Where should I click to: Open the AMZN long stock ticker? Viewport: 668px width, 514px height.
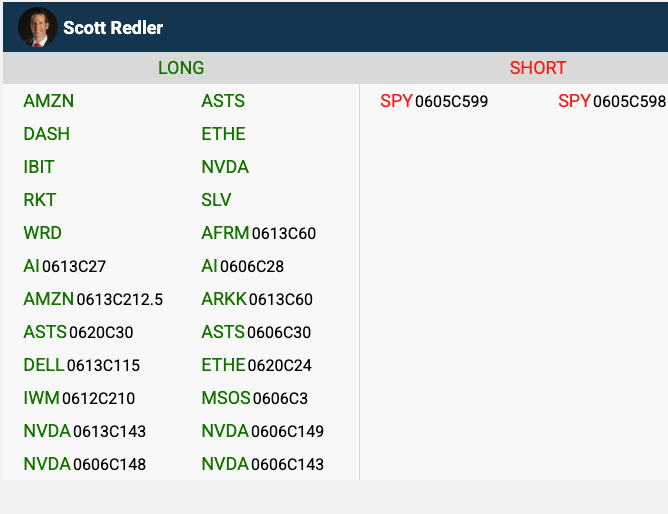click(49, 101)
